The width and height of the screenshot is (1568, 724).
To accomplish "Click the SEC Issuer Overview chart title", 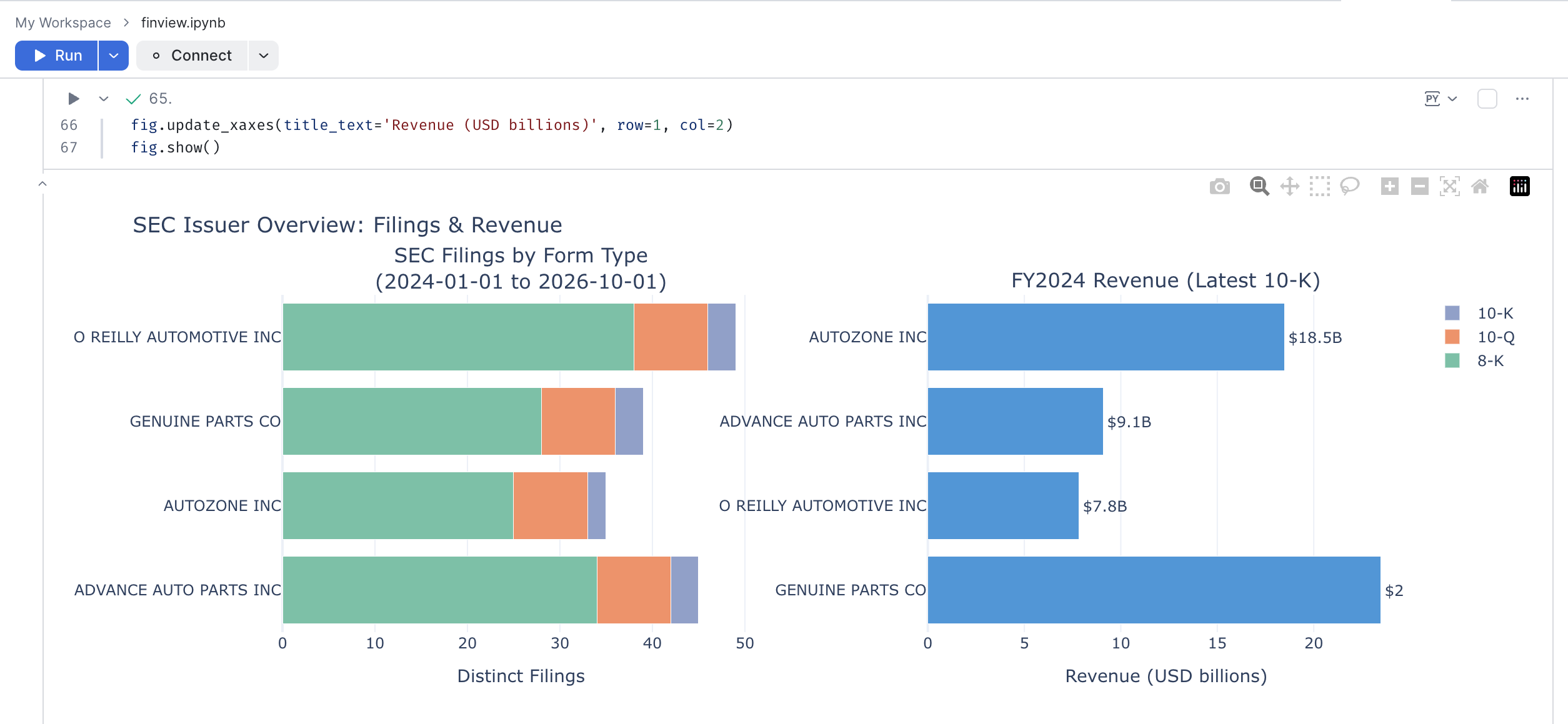I will (347, 225).
